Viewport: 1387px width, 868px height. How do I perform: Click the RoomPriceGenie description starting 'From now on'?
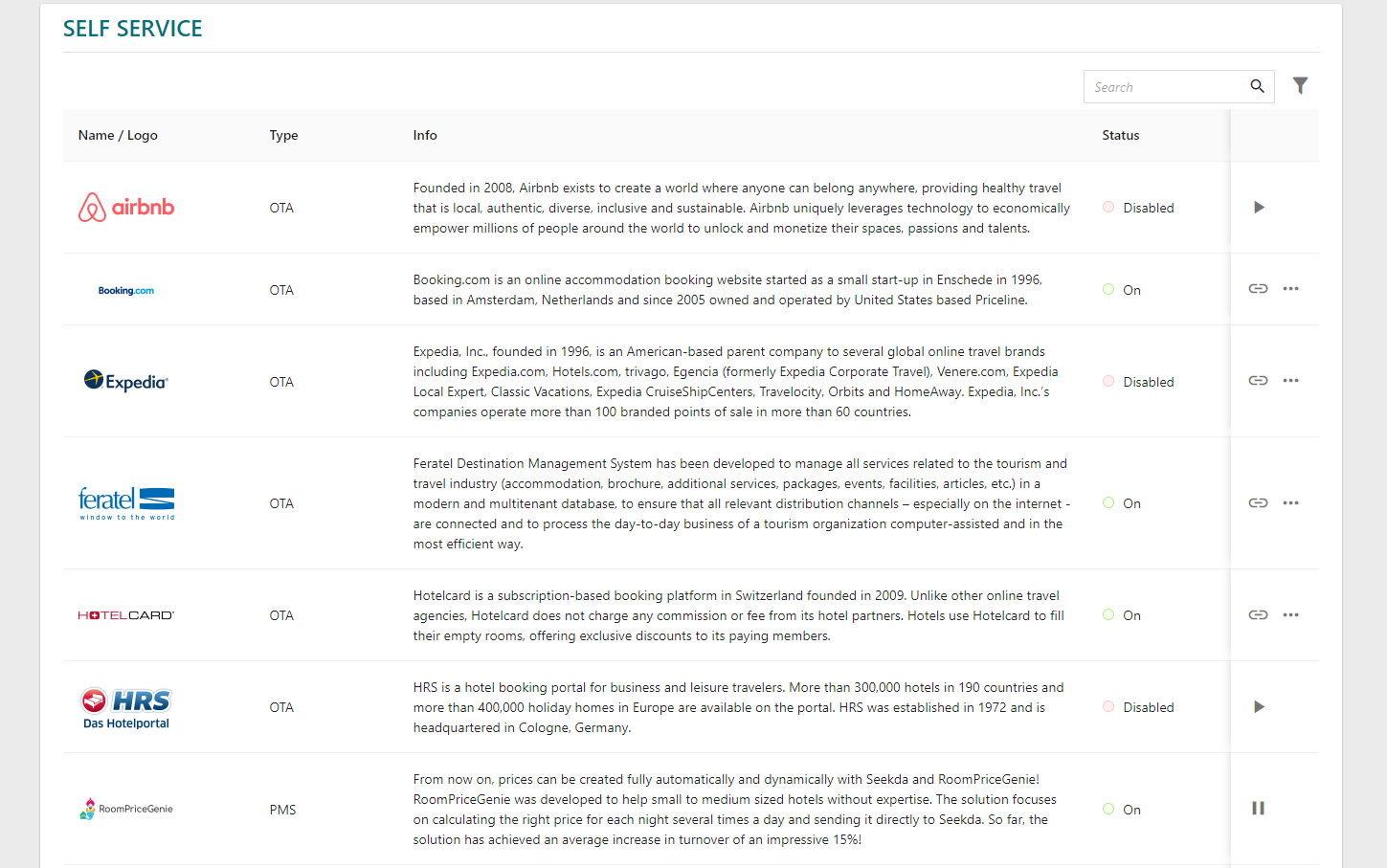coord(735,810)
